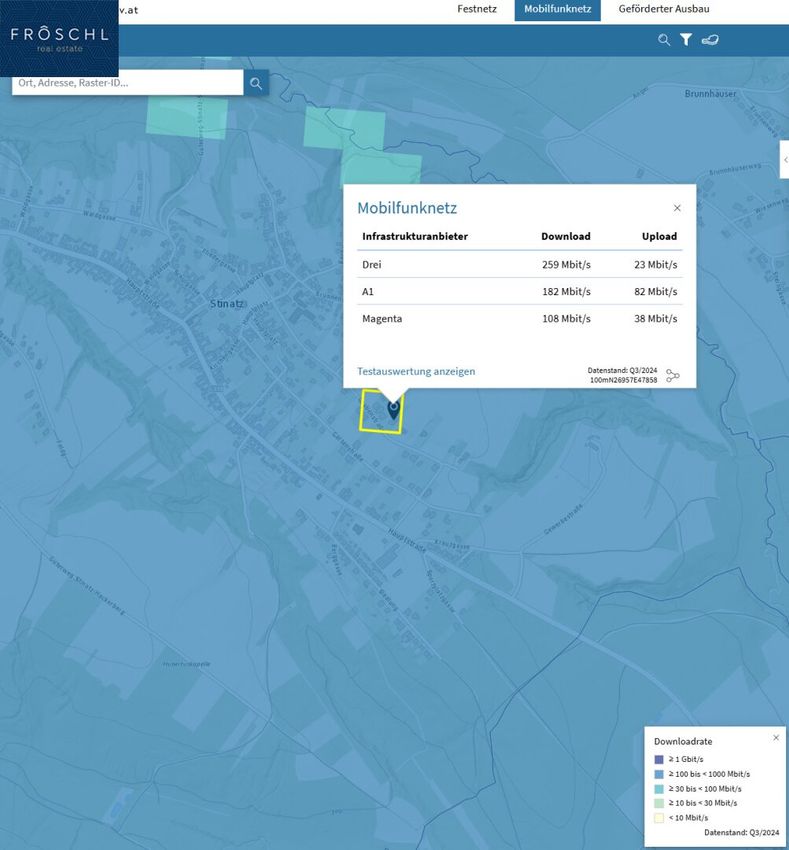This screenshot has width=789, height=850.
Task: Click the dark blue location pin marker
Action: coord(393,407)
